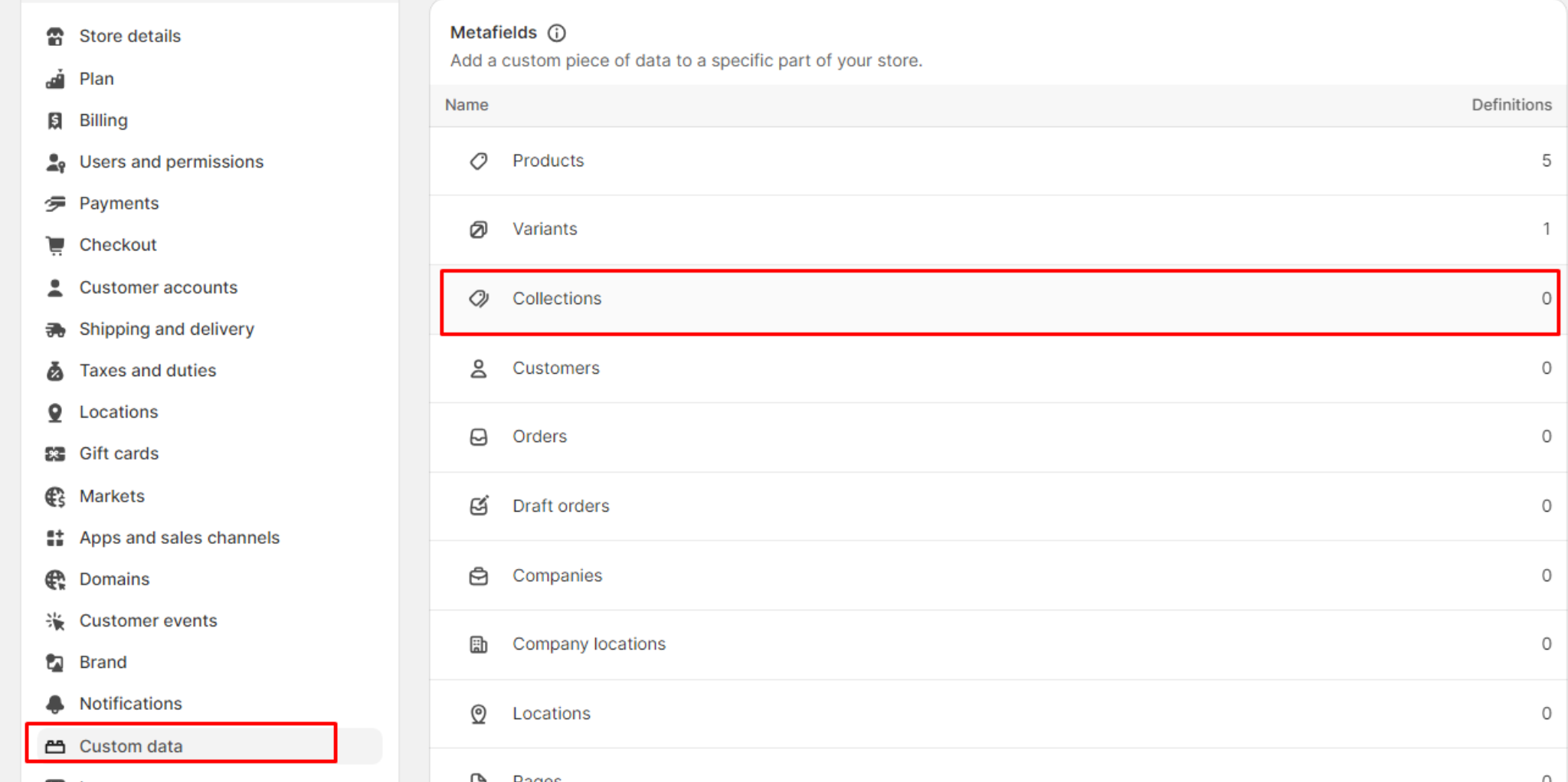The image size is (1568, 782).
Task: Open Locations metafield definitions row
Action: point(998,714)
